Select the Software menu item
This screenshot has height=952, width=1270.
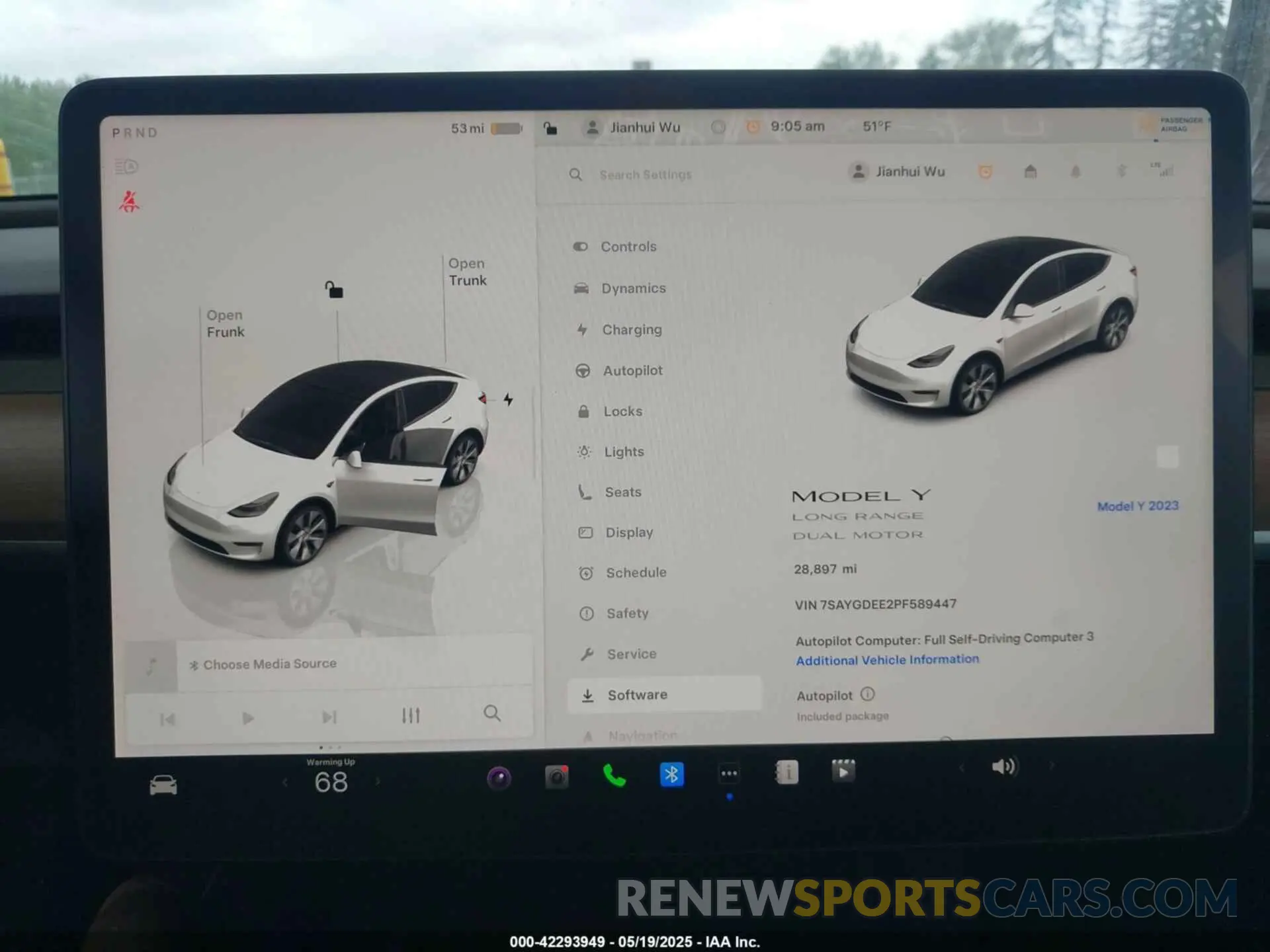[x=664, y=694]
